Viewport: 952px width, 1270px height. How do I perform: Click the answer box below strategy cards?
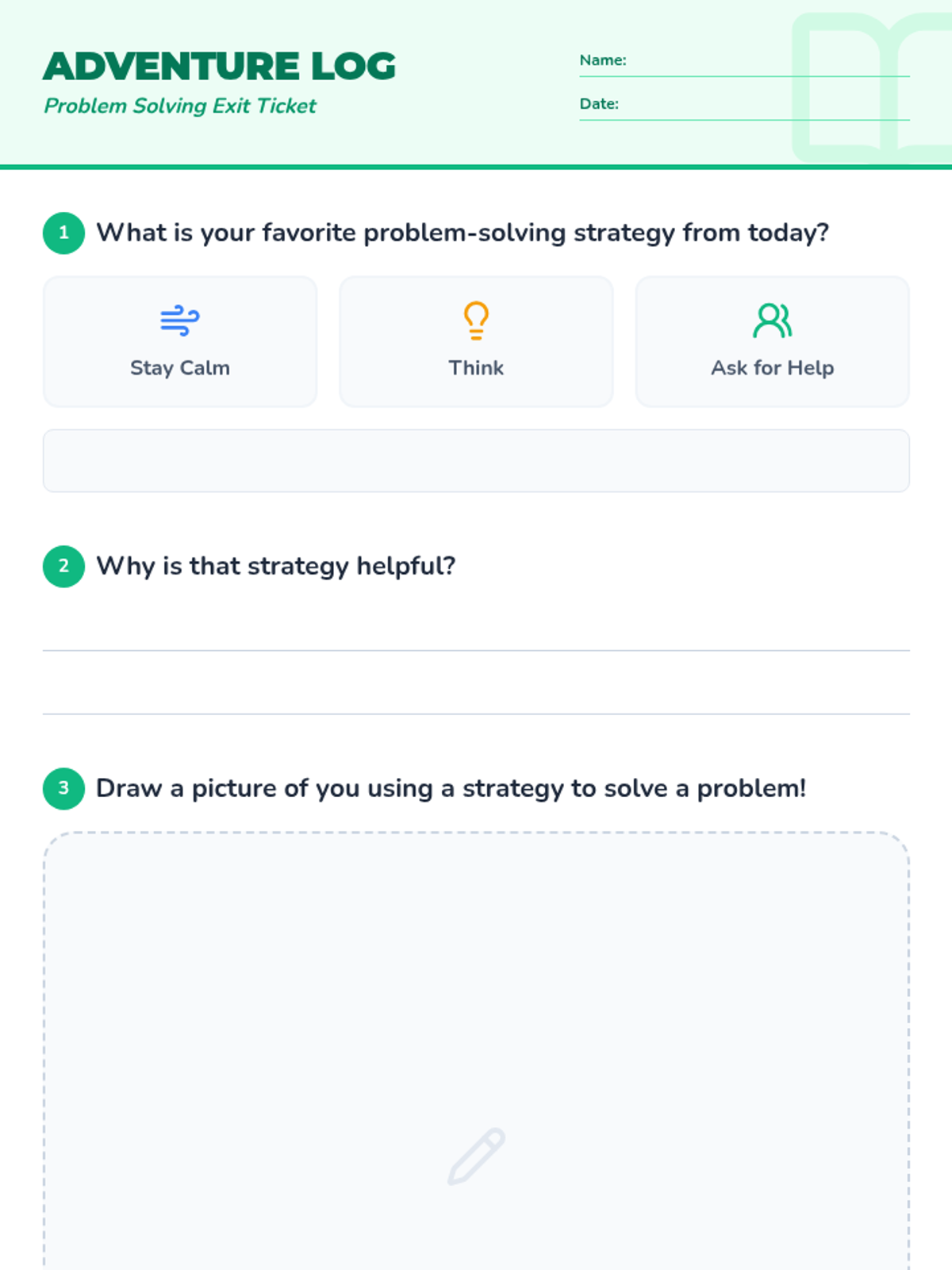pos(476,461)
